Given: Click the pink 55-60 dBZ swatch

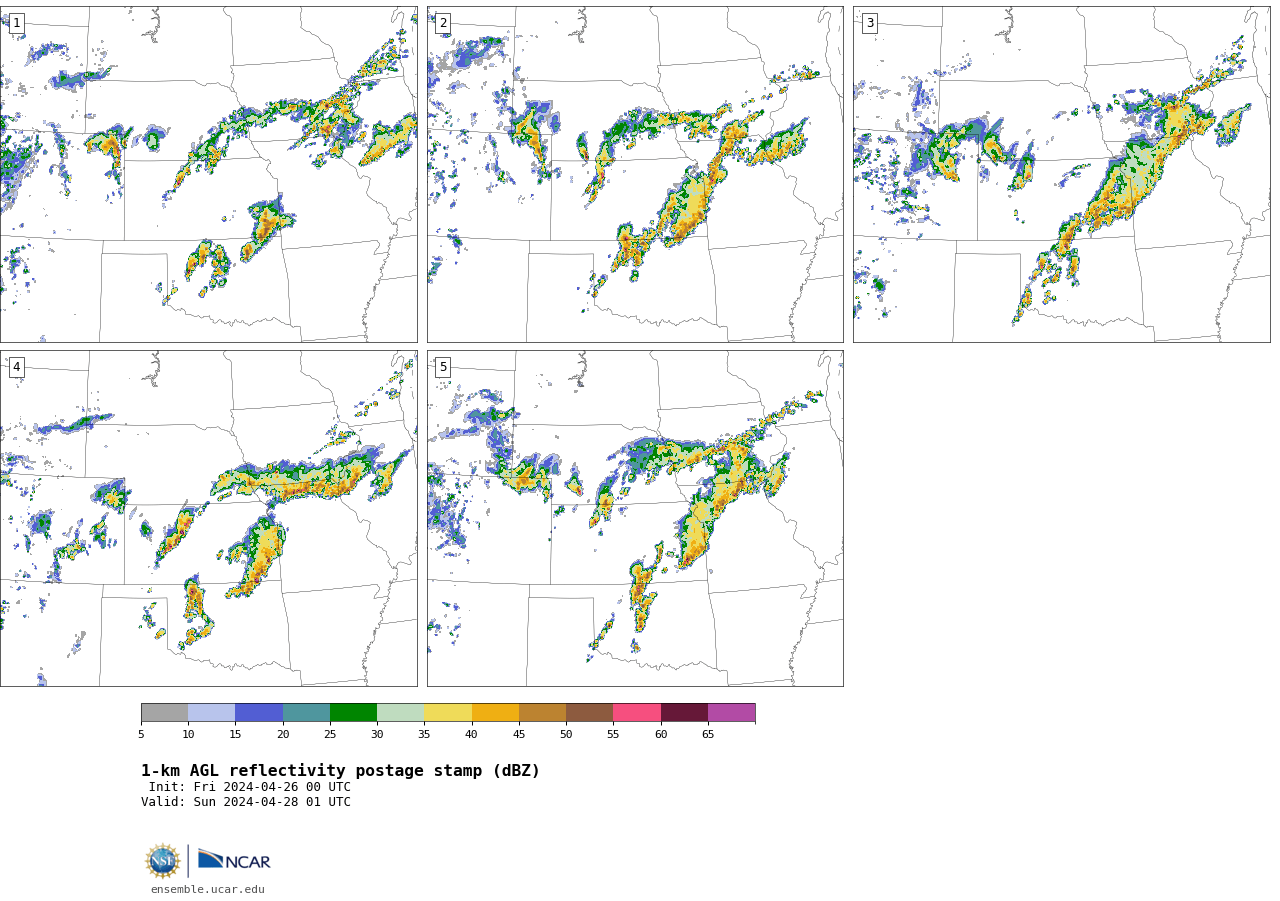Looking at the screenshot, I should (x=637, y=712).
